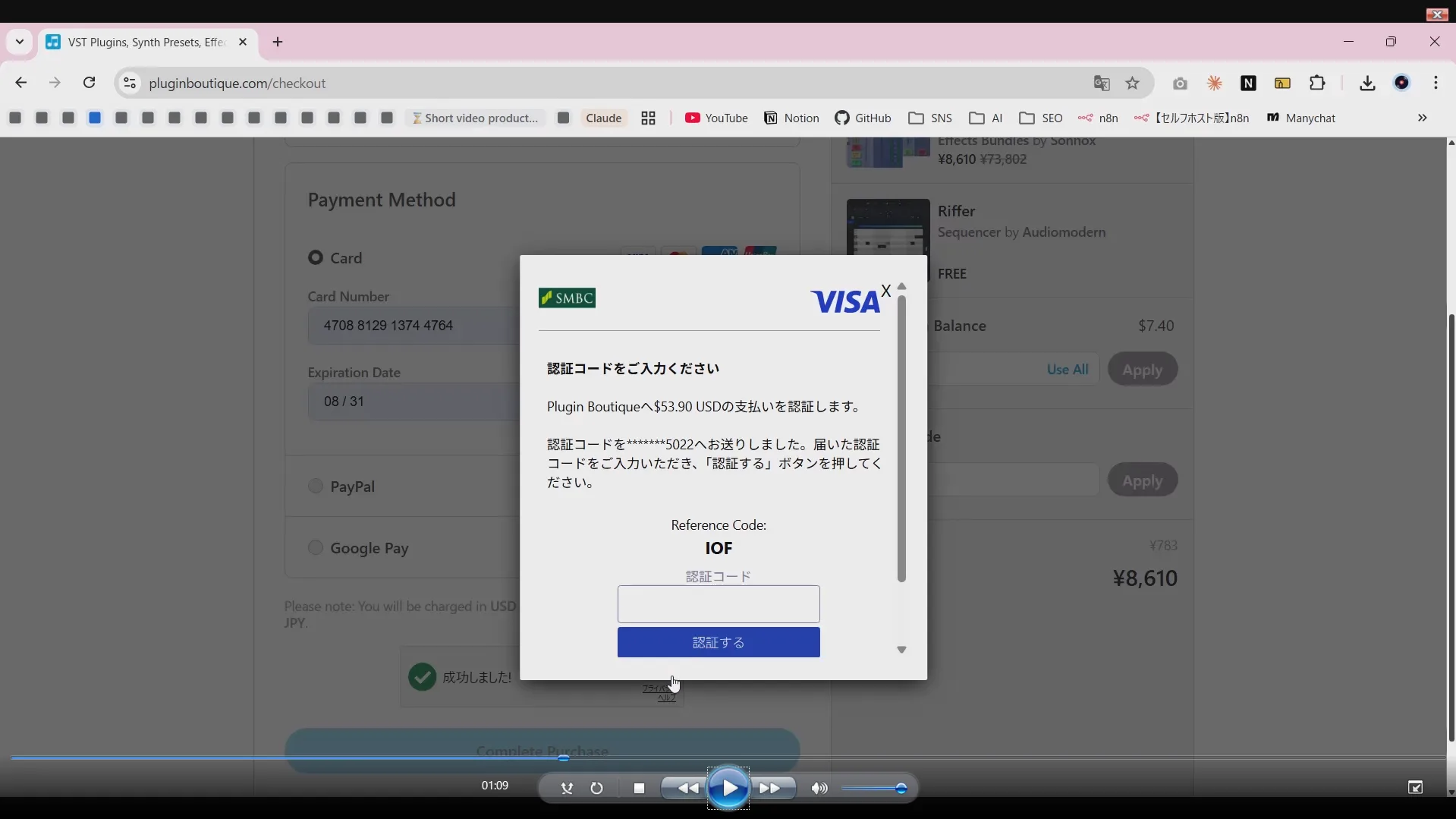Viewport: 1456px width, 819px height.
Task: Open the YouTube bookmark
Action: tap(715, 118)
